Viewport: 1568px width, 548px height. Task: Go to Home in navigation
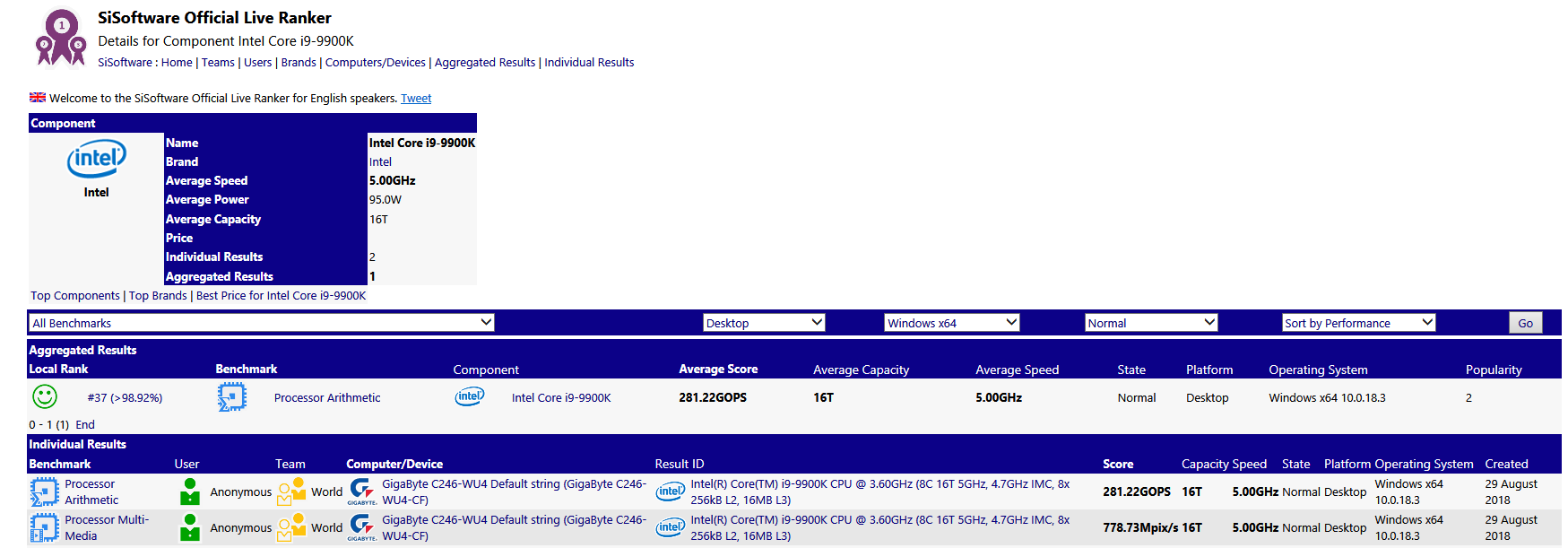point(177,63)
